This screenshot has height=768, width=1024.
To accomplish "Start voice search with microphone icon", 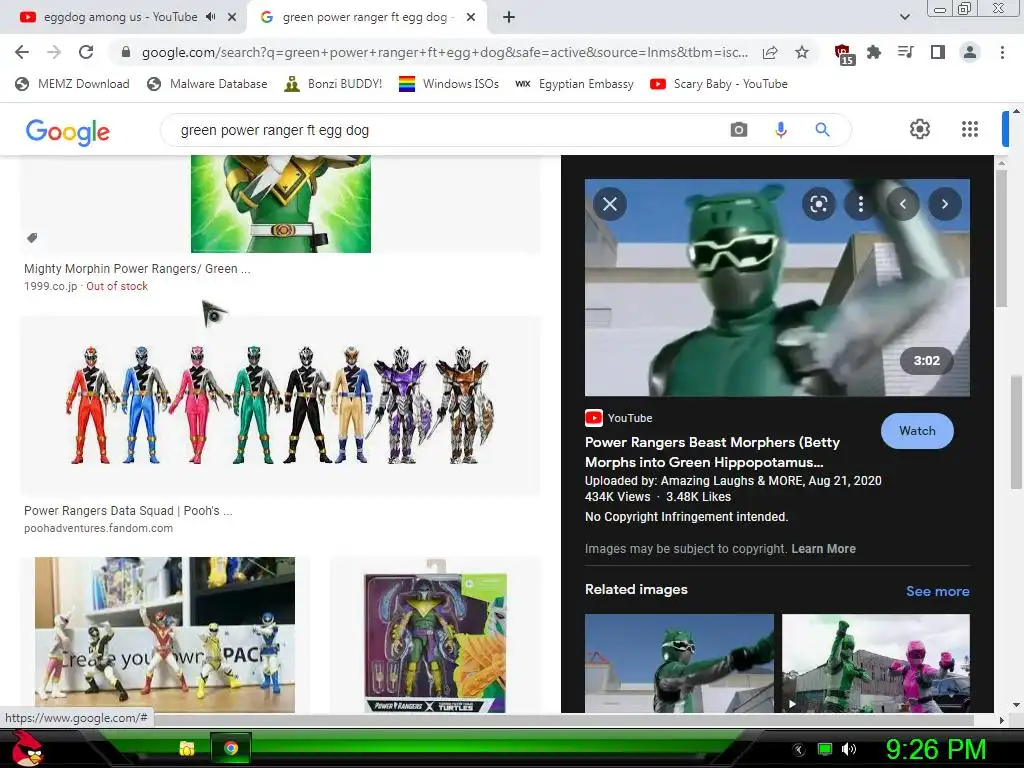I will [x=780, y=130].
